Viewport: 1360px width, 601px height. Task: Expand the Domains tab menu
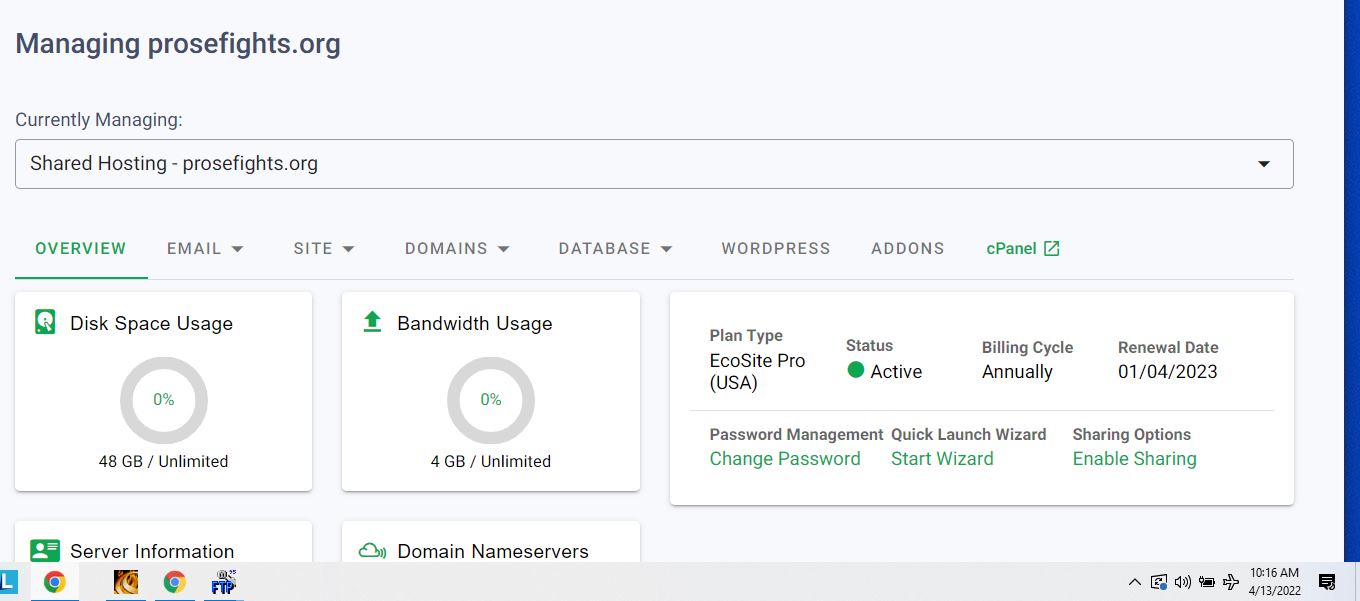pyautogui.click(x=457, y=248)
